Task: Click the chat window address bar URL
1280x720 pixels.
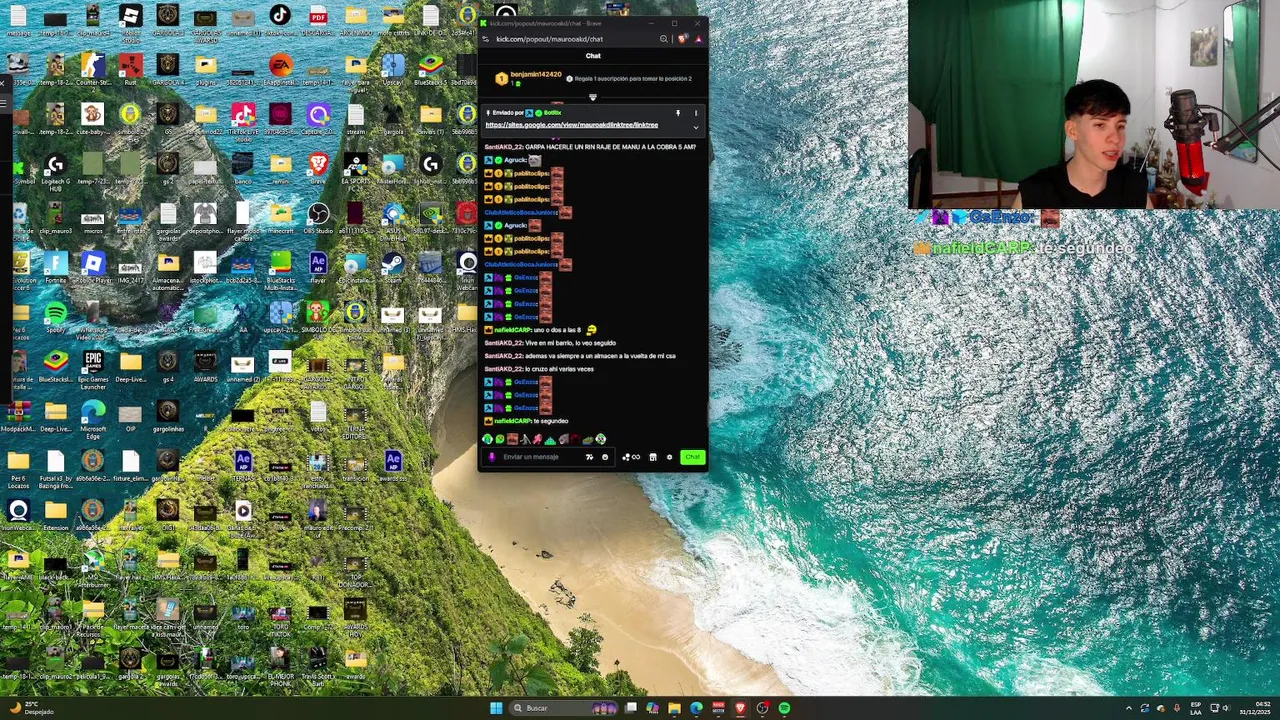Action: [x=549, y=39]
